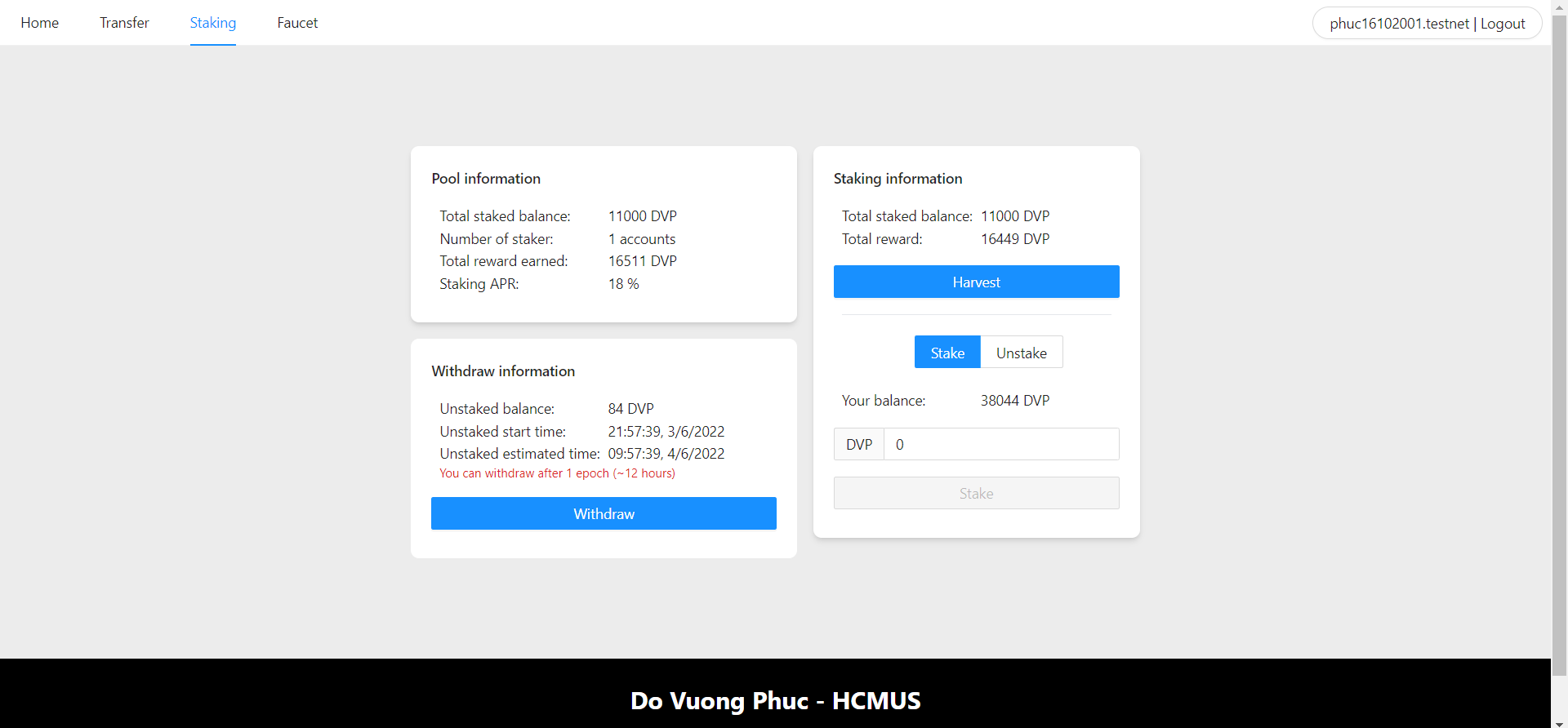Click Logout next to phuc16102001.testnet

tap(1503, 23)
